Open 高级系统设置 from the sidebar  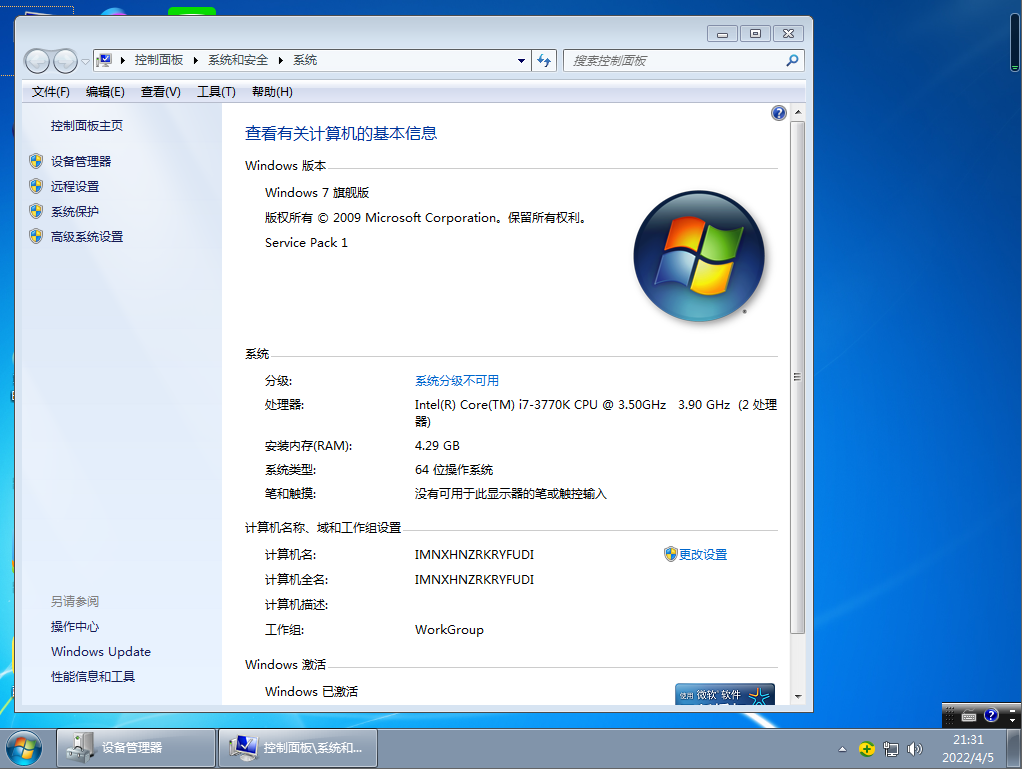tap(87, 237)
